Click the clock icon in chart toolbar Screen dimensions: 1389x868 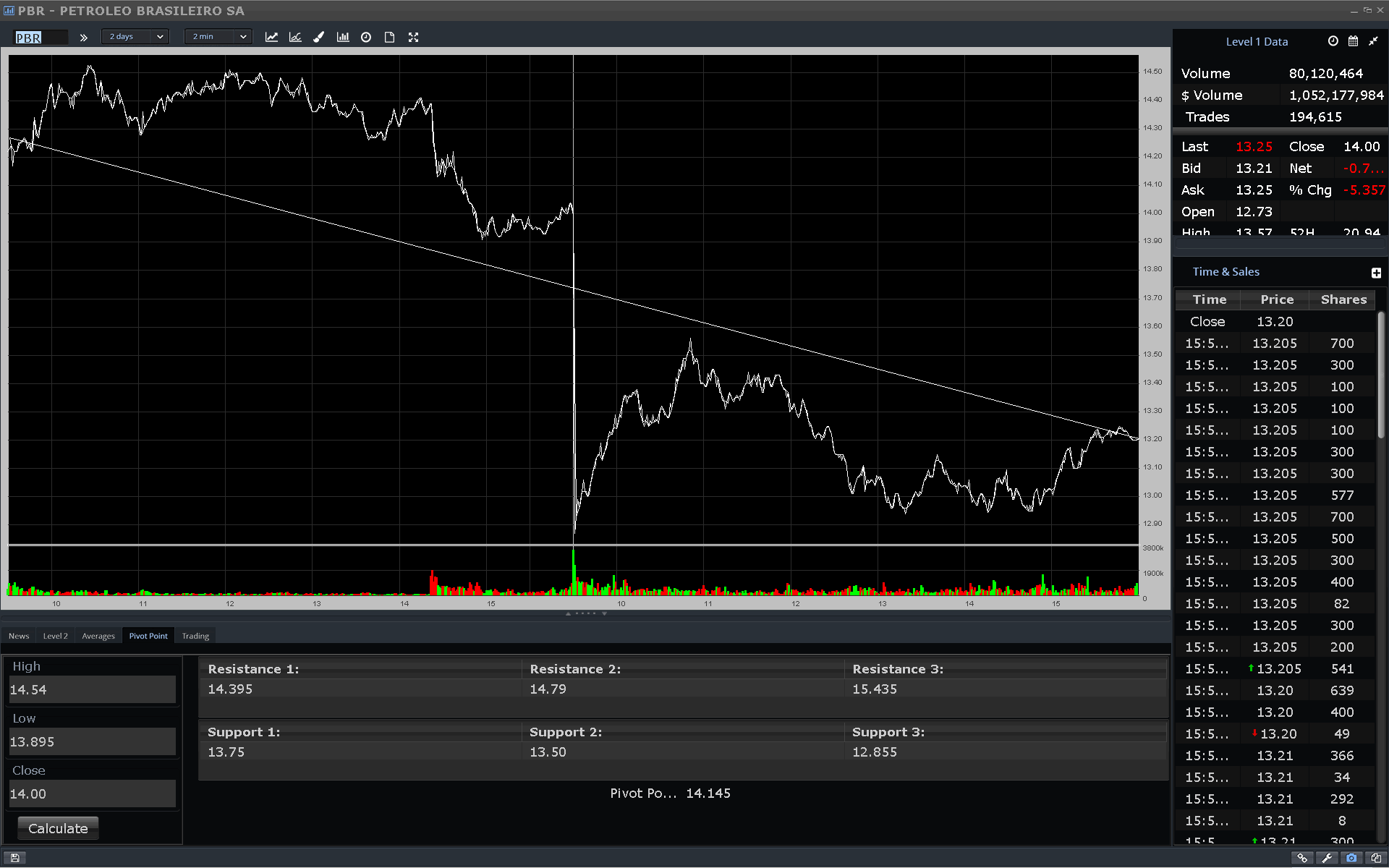[366, 37]
